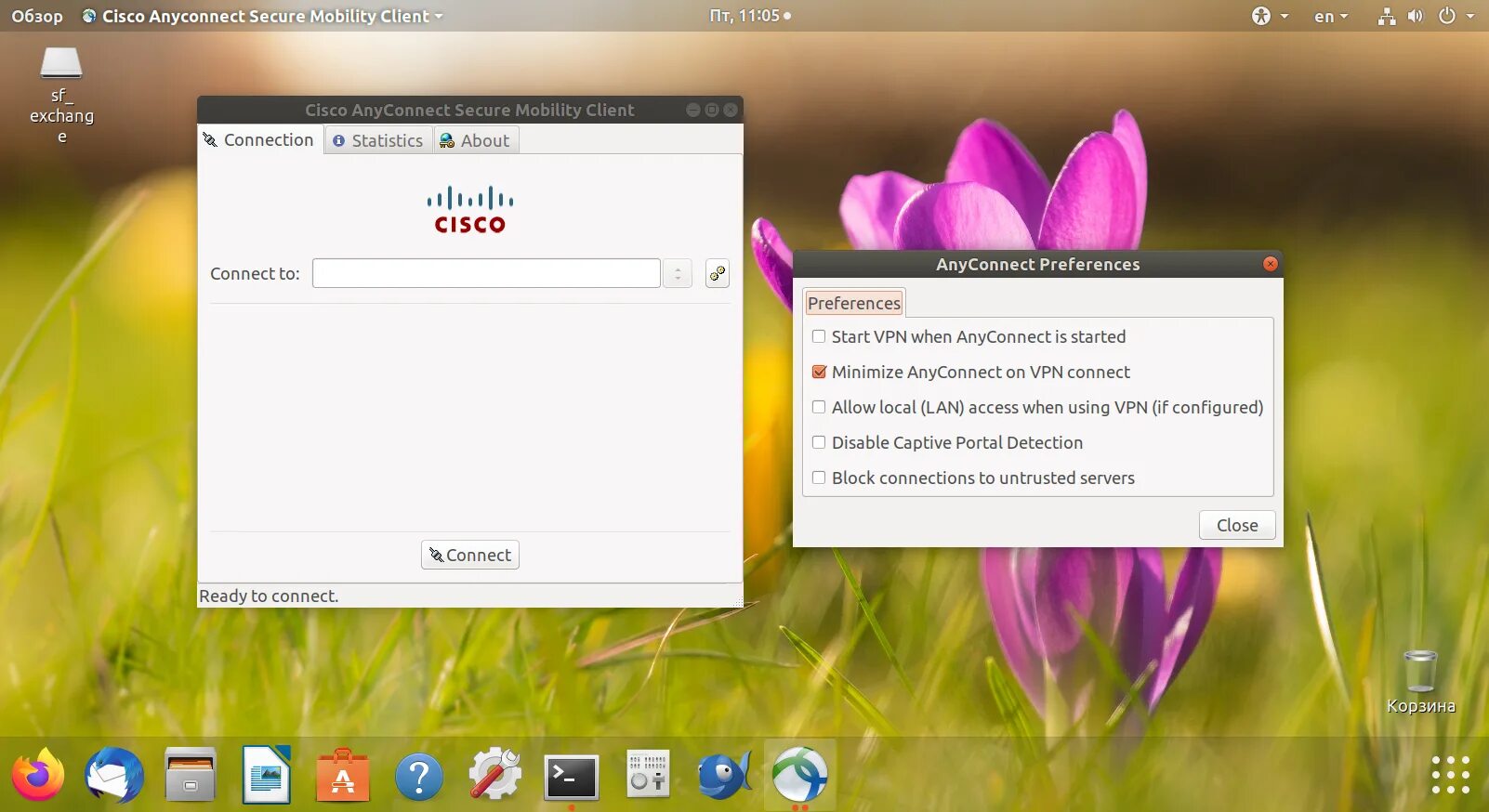This screenshot has height=812, width=1489.
Task: Open Help question mark icon
Action: pyautogui.click(x=419, y=775)
